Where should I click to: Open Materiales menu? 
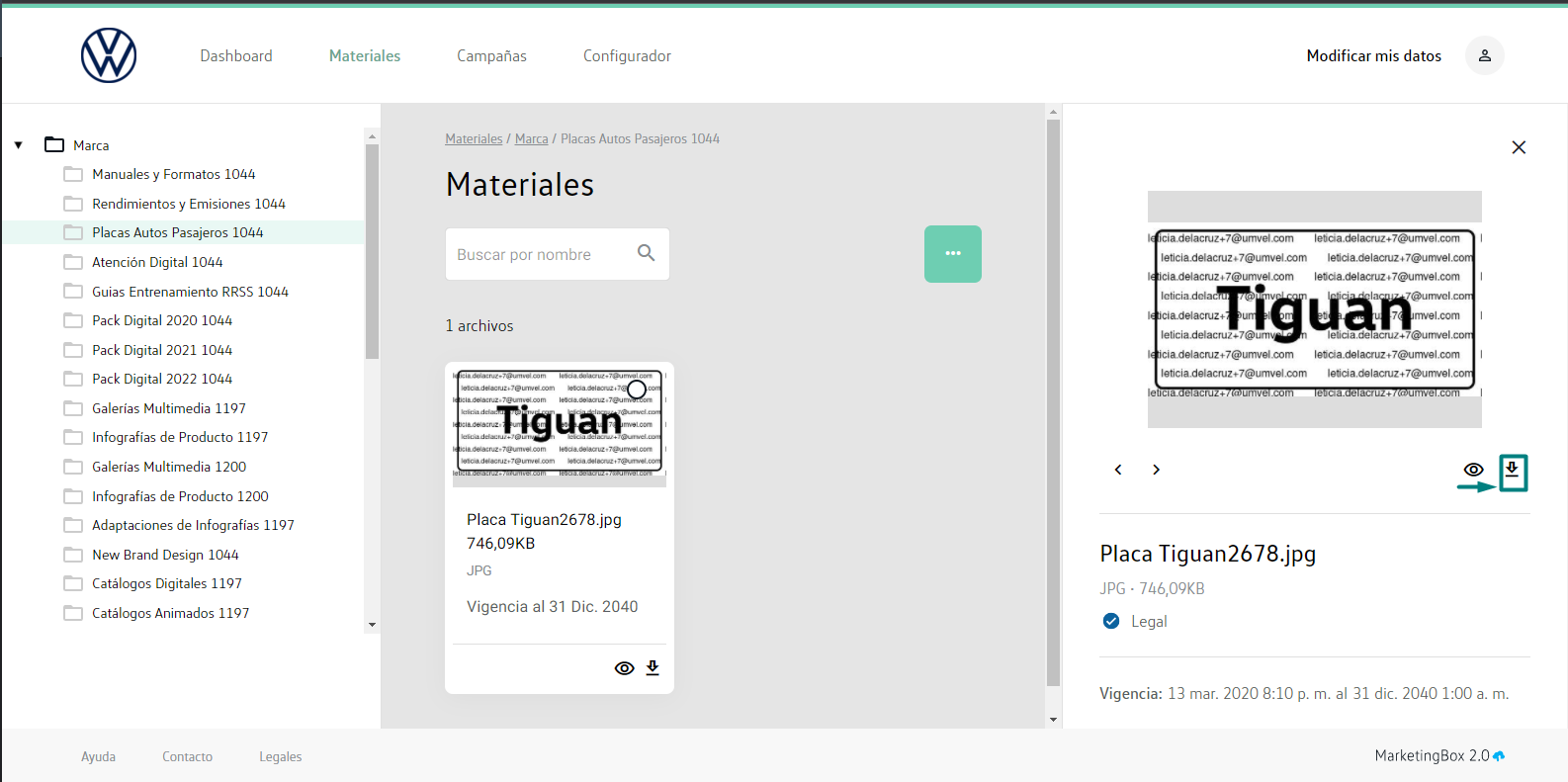365,56
